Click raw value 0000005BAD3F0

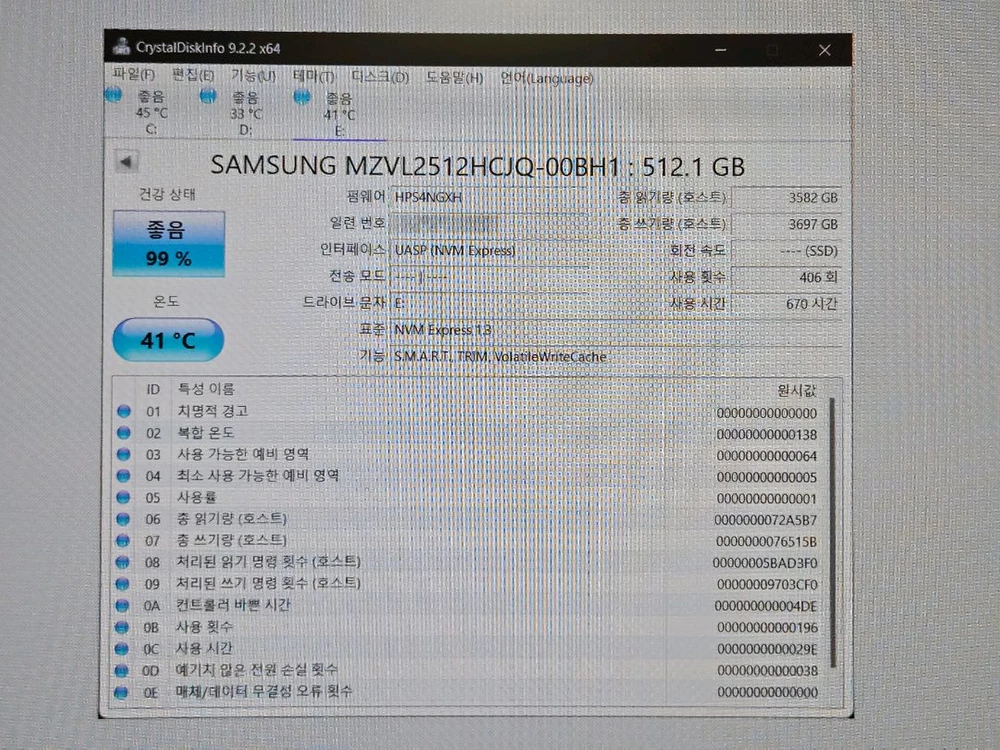click(x=765, y=563)
